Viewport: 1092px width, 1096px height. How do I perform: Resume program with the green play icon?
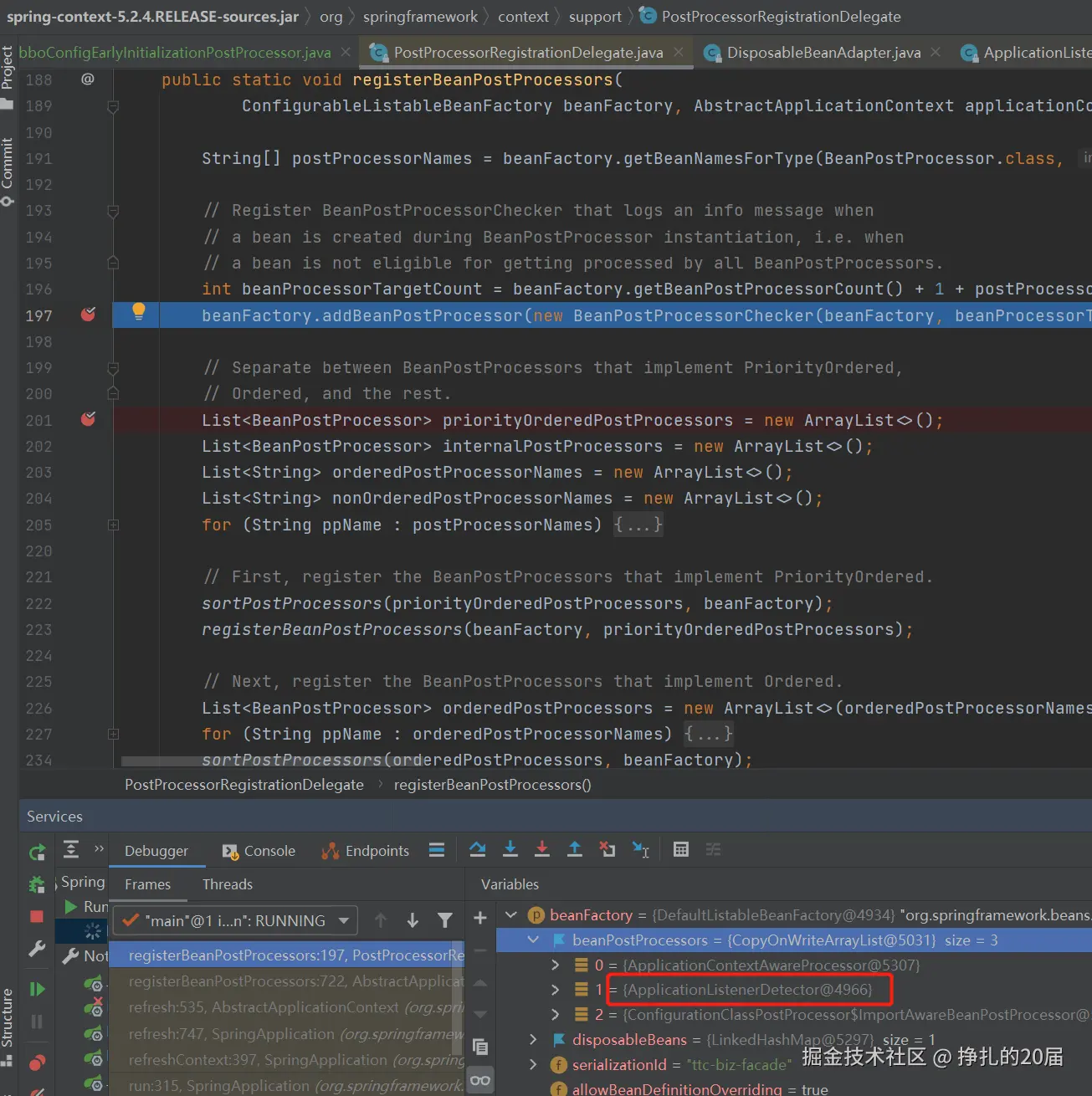(x=37, y=989)
